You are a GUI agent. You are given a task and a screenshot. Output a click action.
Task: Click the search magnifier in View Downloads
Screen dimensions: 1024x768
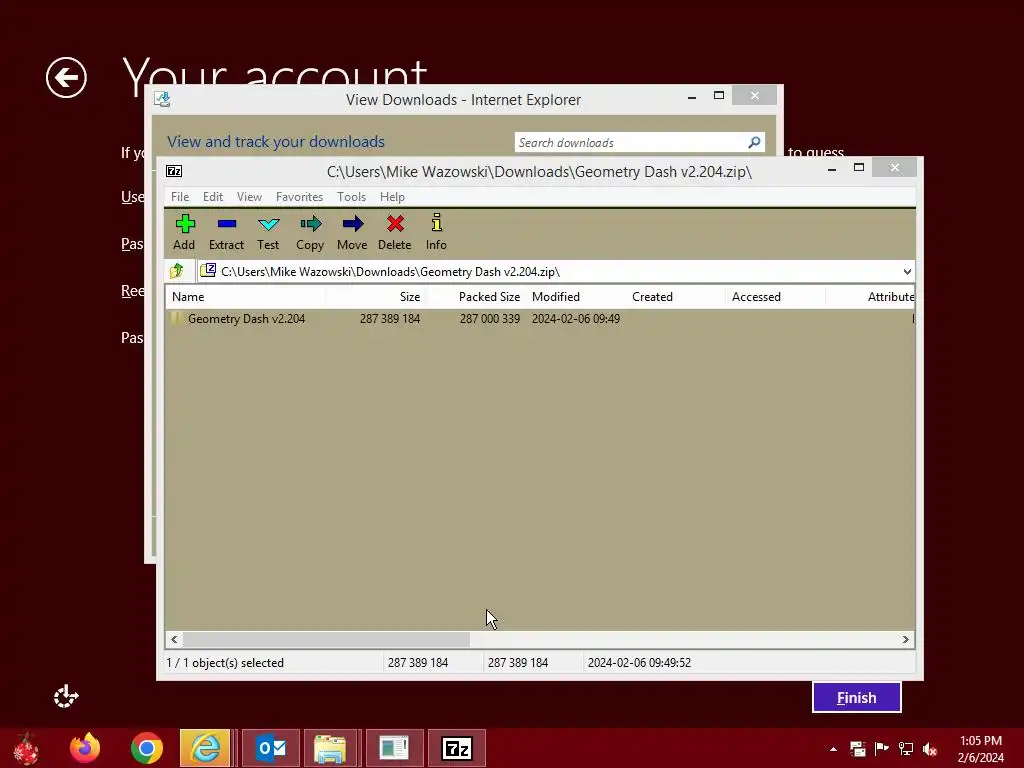754,142
